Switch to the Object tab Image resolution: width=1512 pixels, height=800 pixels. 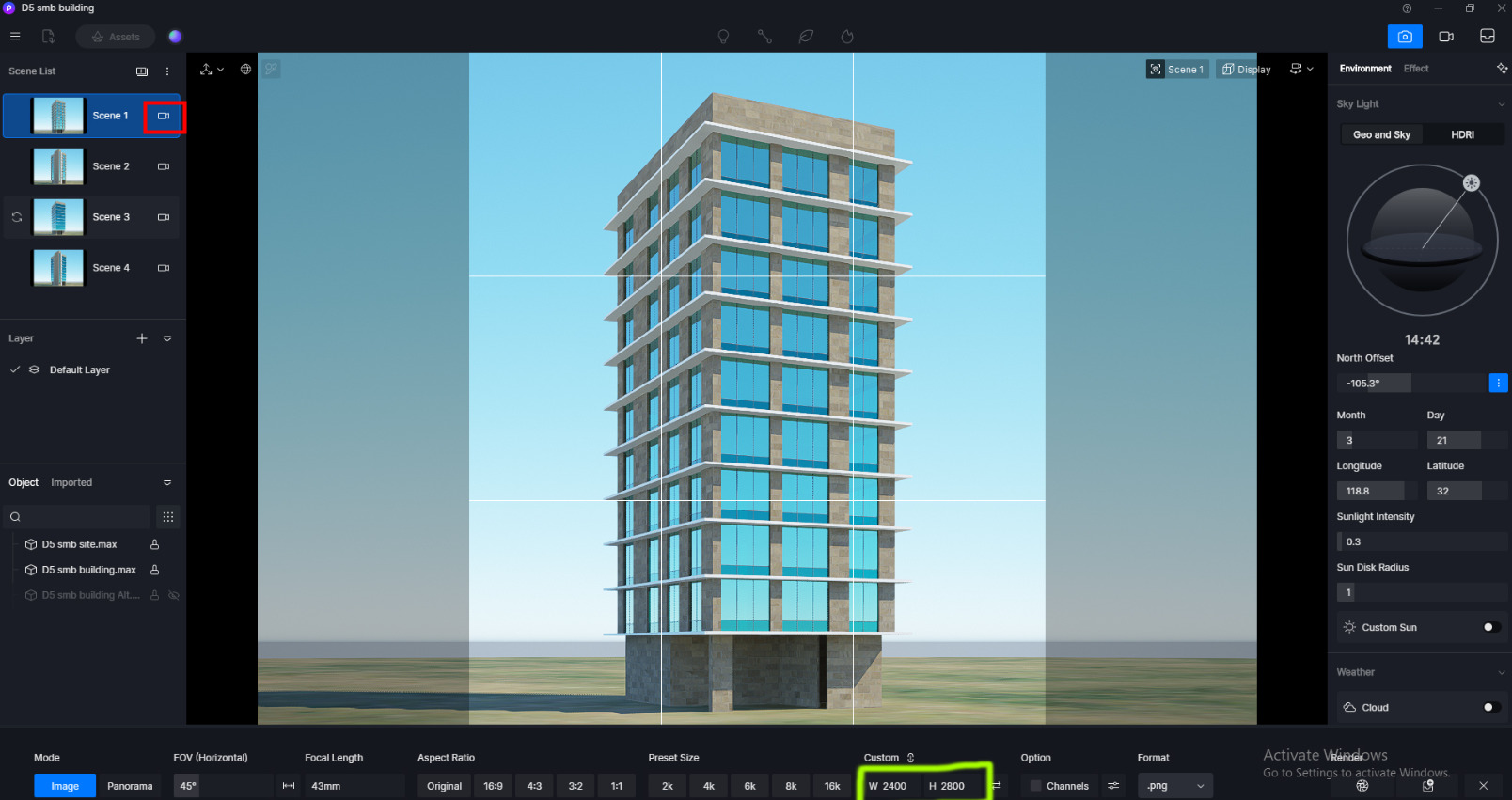(24, 482)
